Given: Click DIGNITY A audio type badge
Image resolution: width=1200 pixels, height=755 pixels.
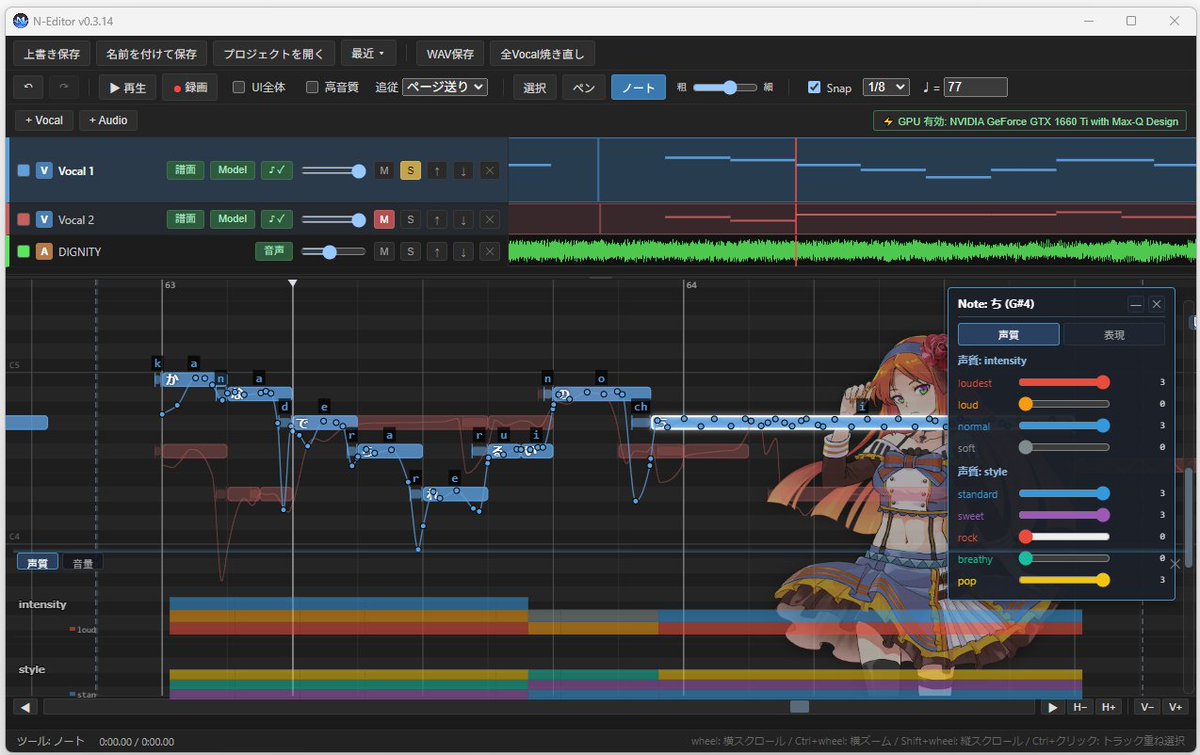Looking at the screenshot, I should 44,252.
